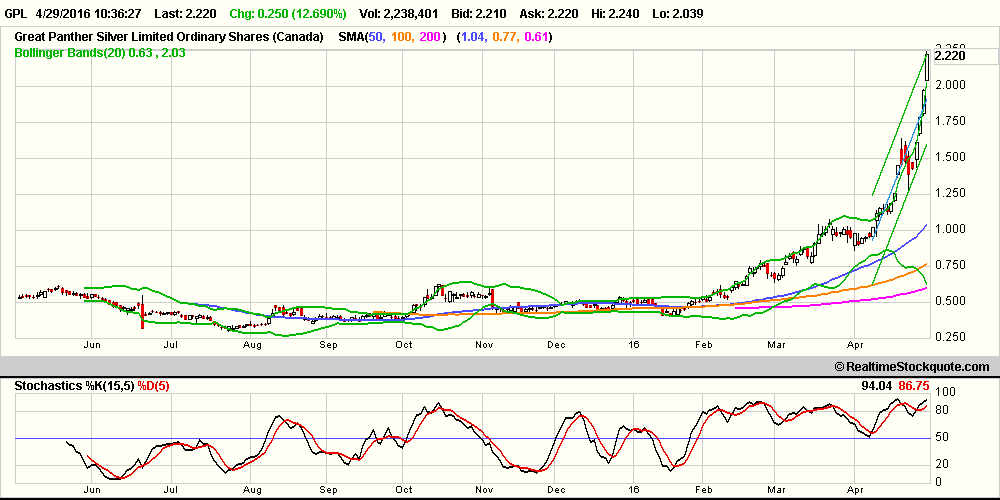Click the stochastics 50 level label
Image resolution: width=1000 pixels, height=500 pixels.
[941, 438]
